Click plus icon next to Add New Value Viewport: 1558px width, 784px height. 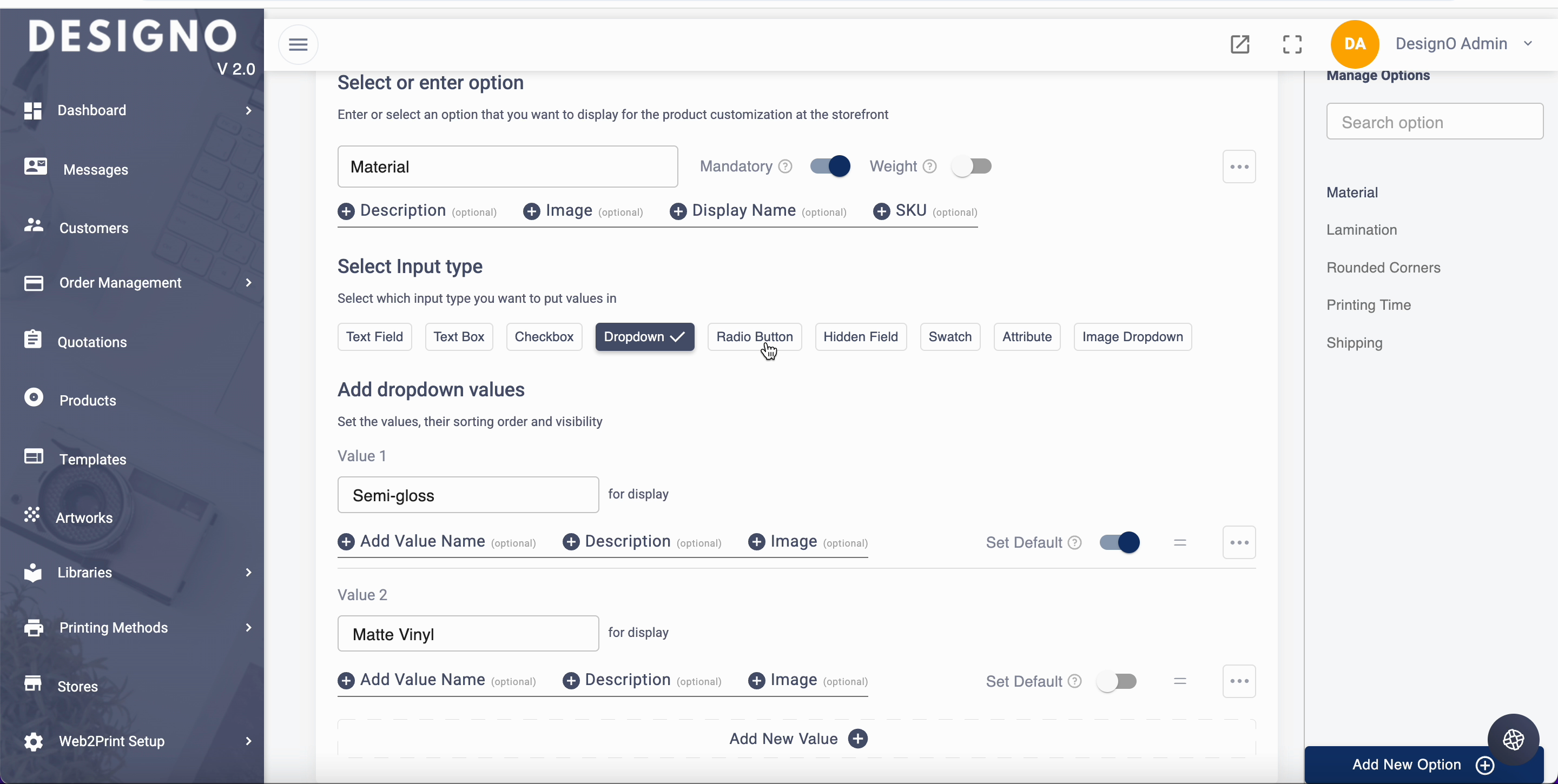coord(857,738)
